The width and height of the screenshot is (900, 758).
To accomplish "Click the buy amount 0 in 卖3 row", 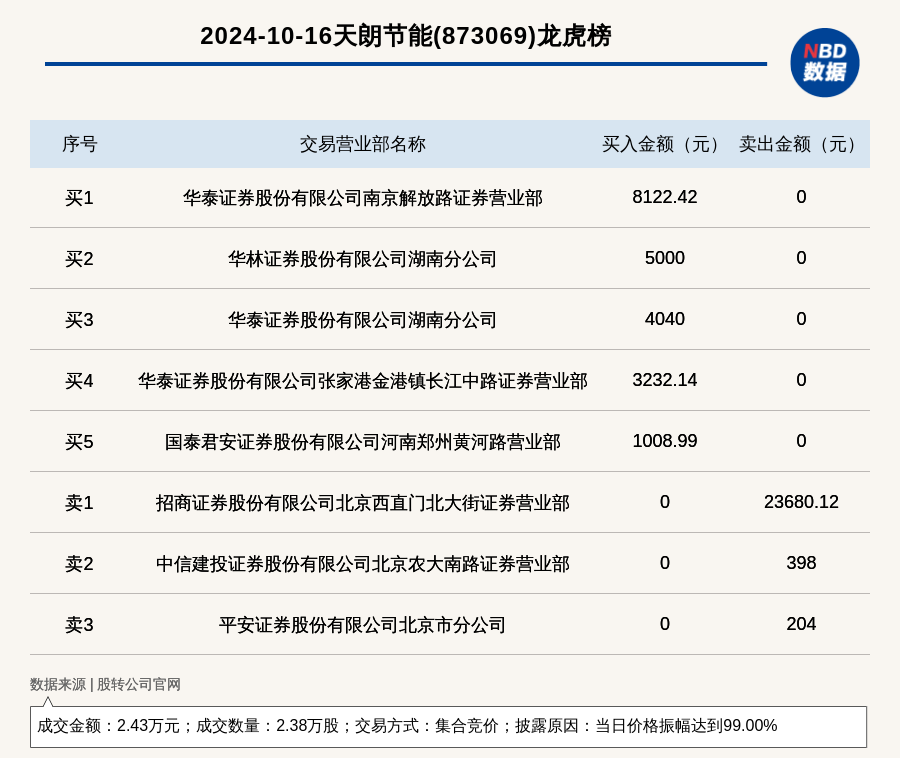I will coord(665,624).
